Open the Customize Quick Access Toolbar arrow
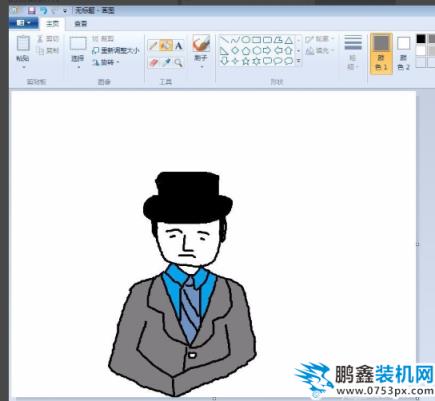 (65, 11)
